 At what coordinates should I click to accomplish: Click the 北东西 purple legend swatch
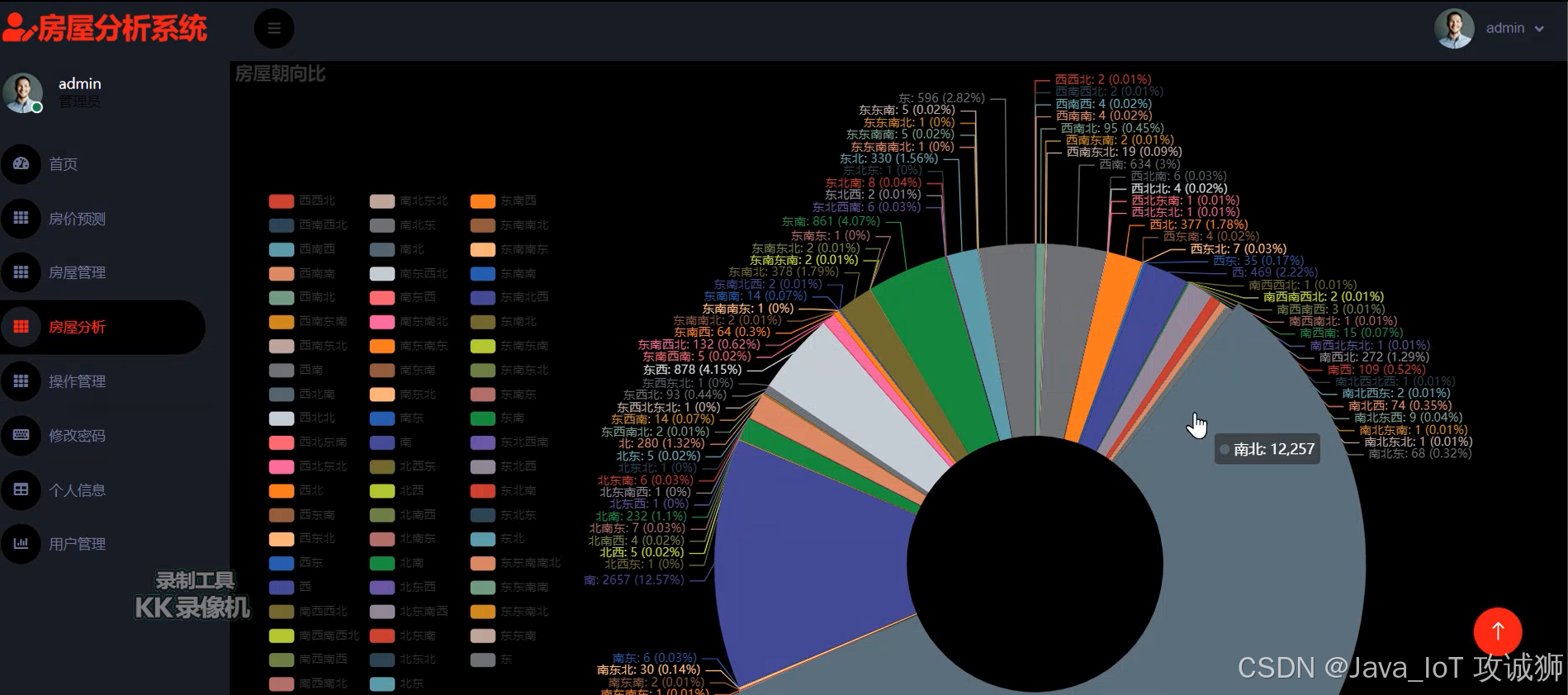click(x=381, y=587)
